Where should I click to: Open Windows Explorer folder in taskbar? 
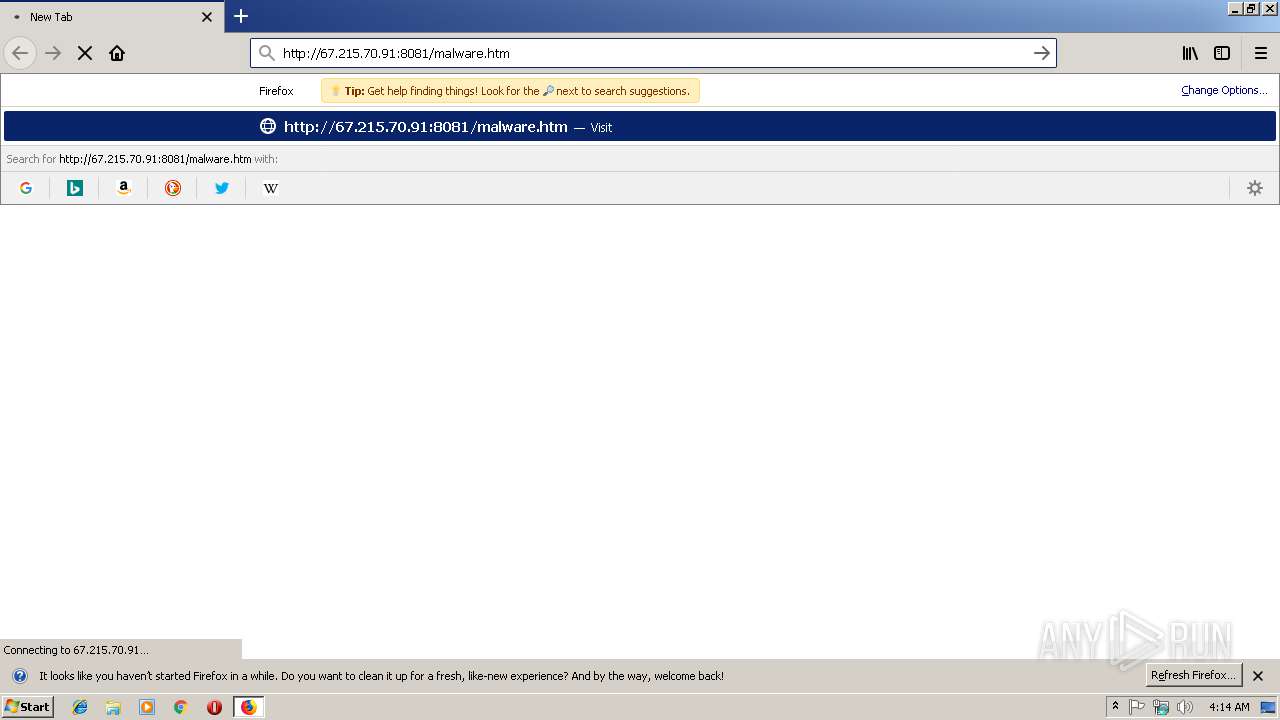tap(113, 707)
